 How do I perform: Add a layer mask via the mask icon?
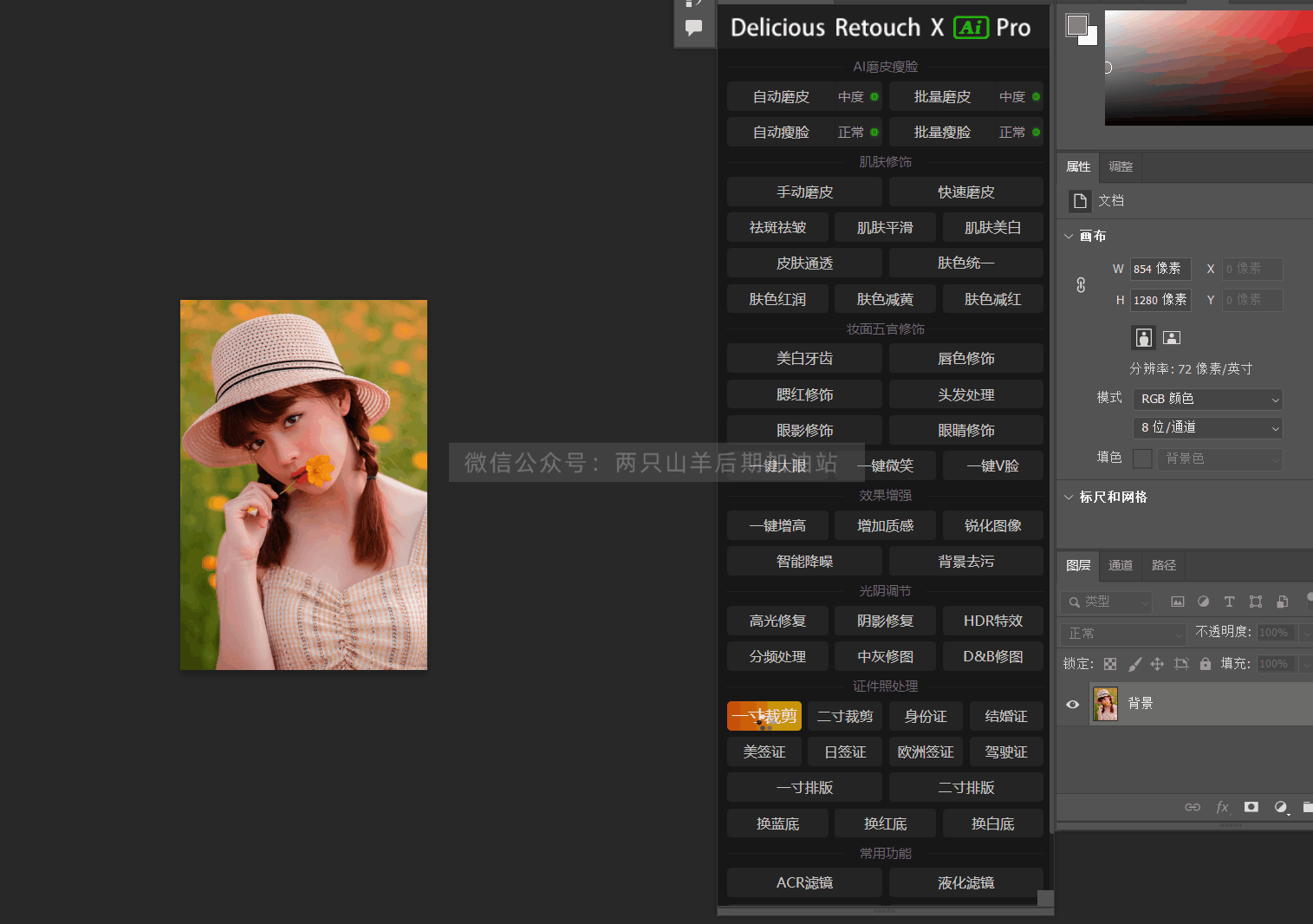[1251, 807]
